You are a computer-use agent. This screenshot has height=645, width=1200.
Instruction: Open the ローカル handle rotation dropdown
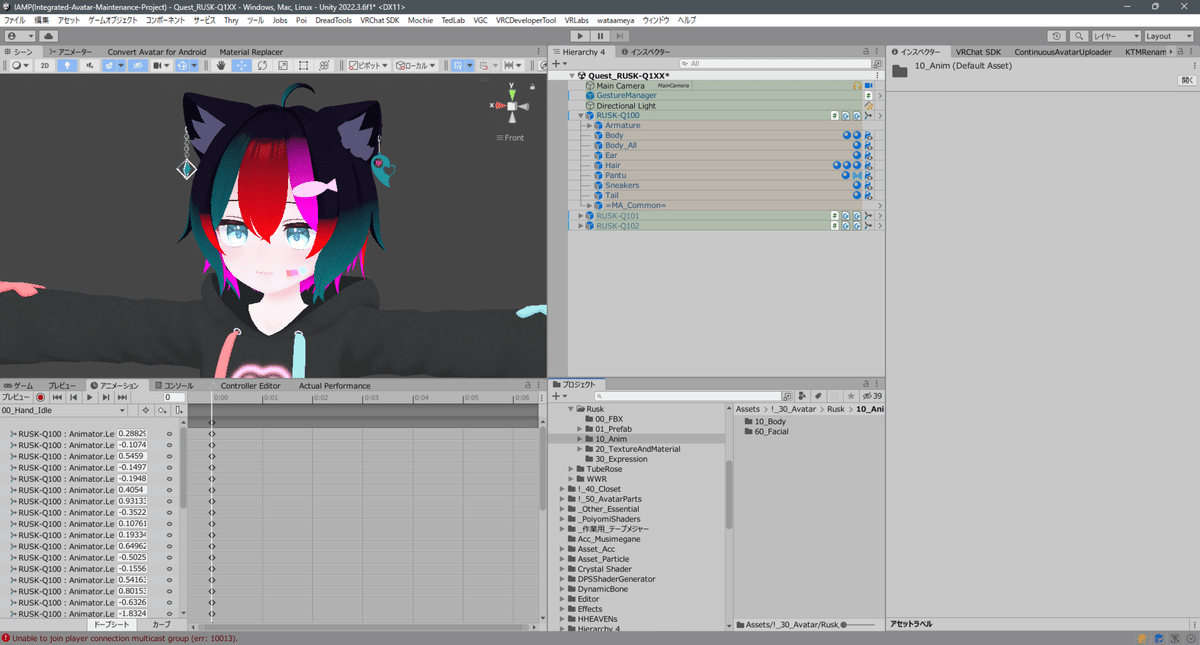click(x=416, y=65)
